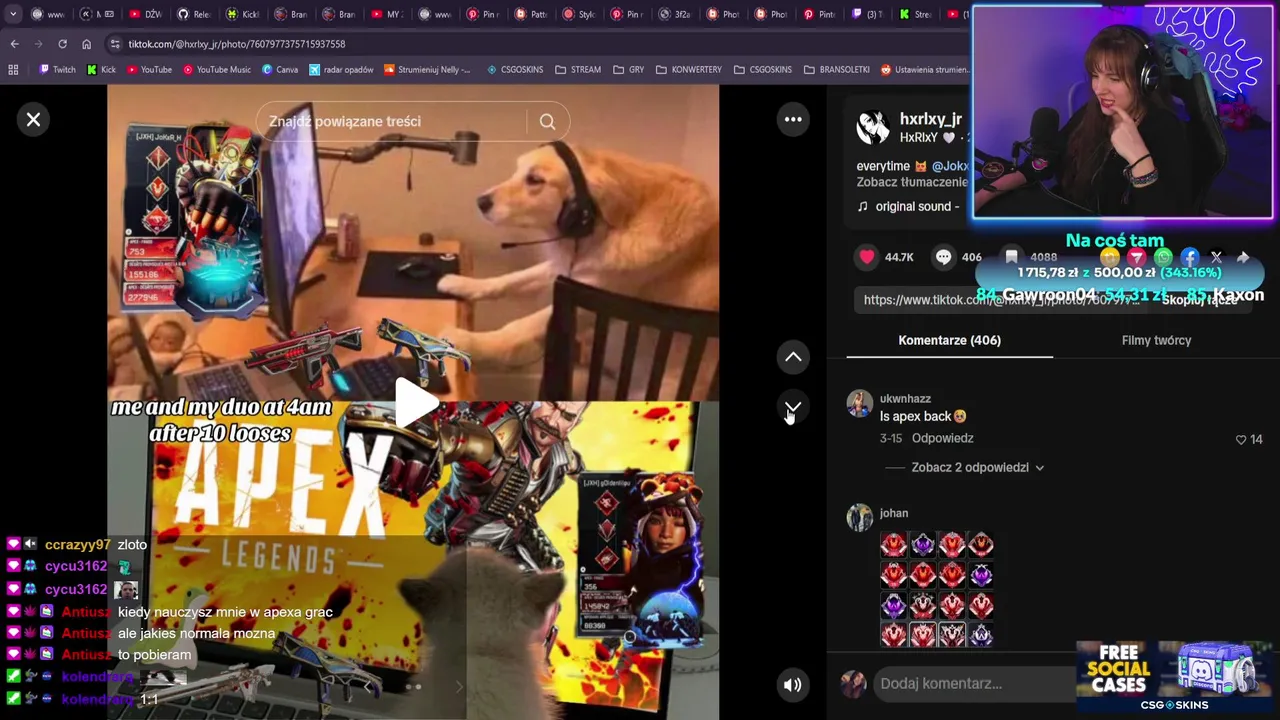The image size is (1280, 720).
Task: Expand 'Zobacz 2 odpowiedzi' replies
Action: click(977, 468)
